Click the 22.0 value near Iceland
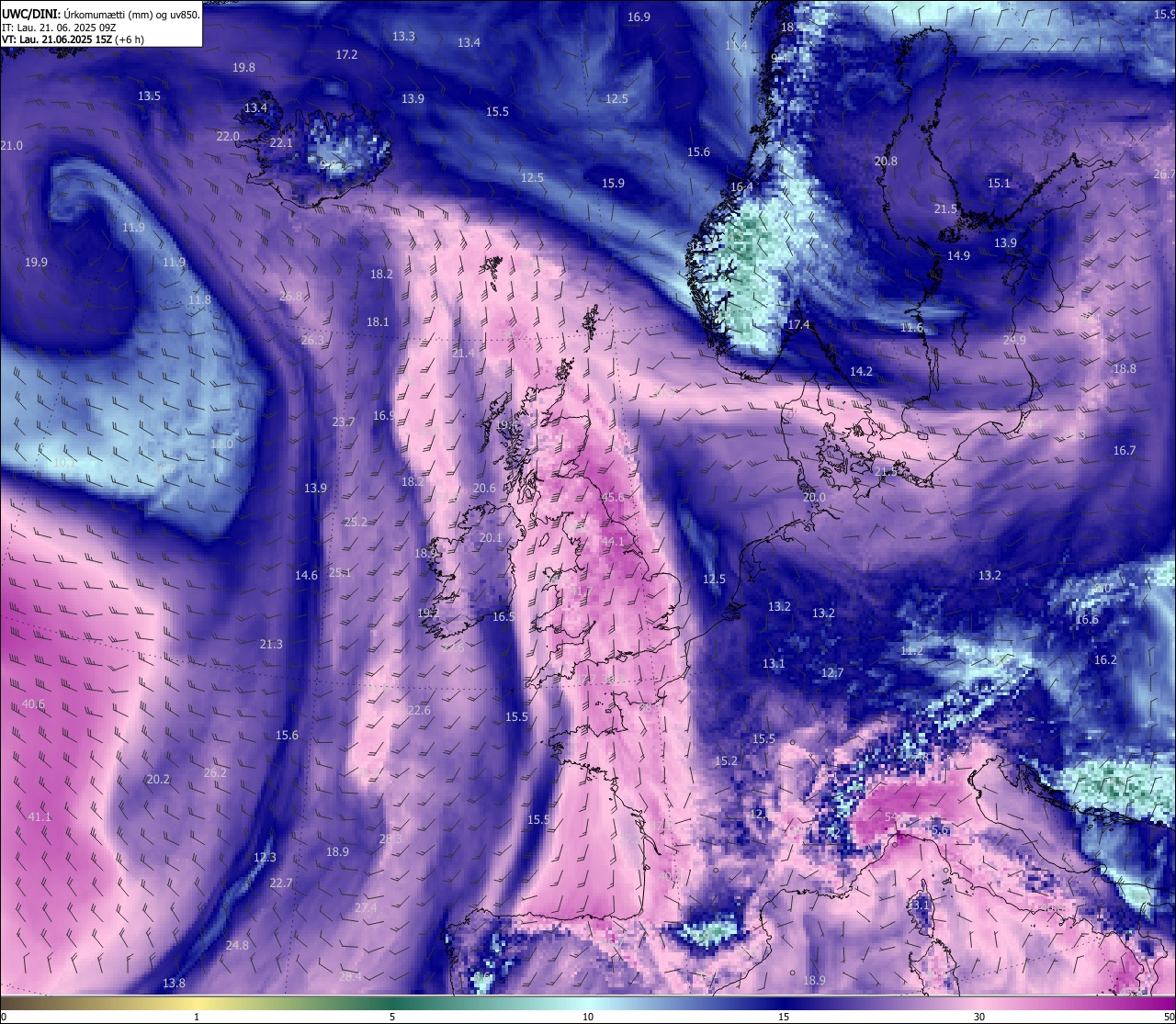 (x=228, y=137)
